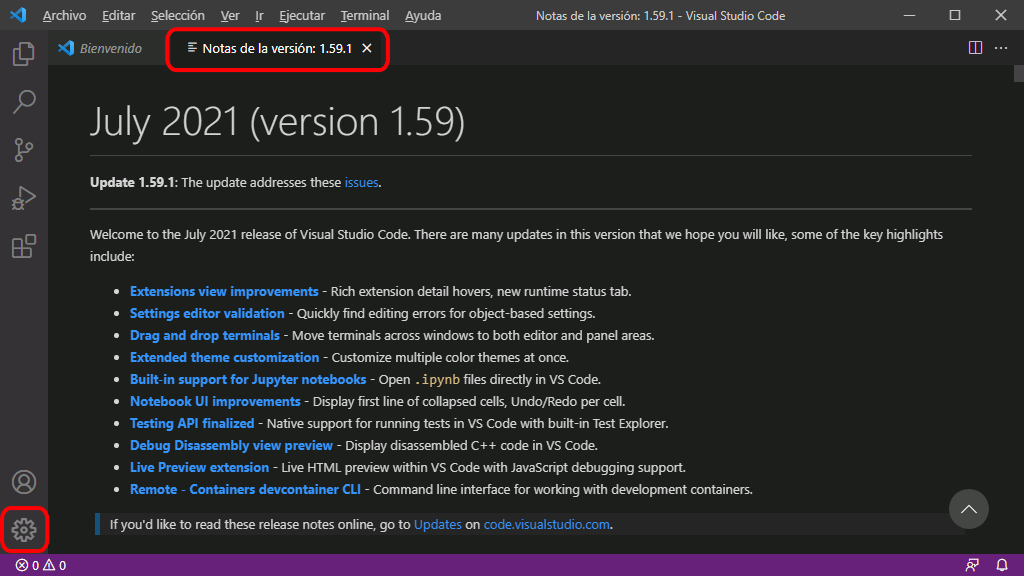Viewport: 1024px width, 576px height.
Task: Open the Ir menu
Action: pyautogui.click(x=259, y=15)
